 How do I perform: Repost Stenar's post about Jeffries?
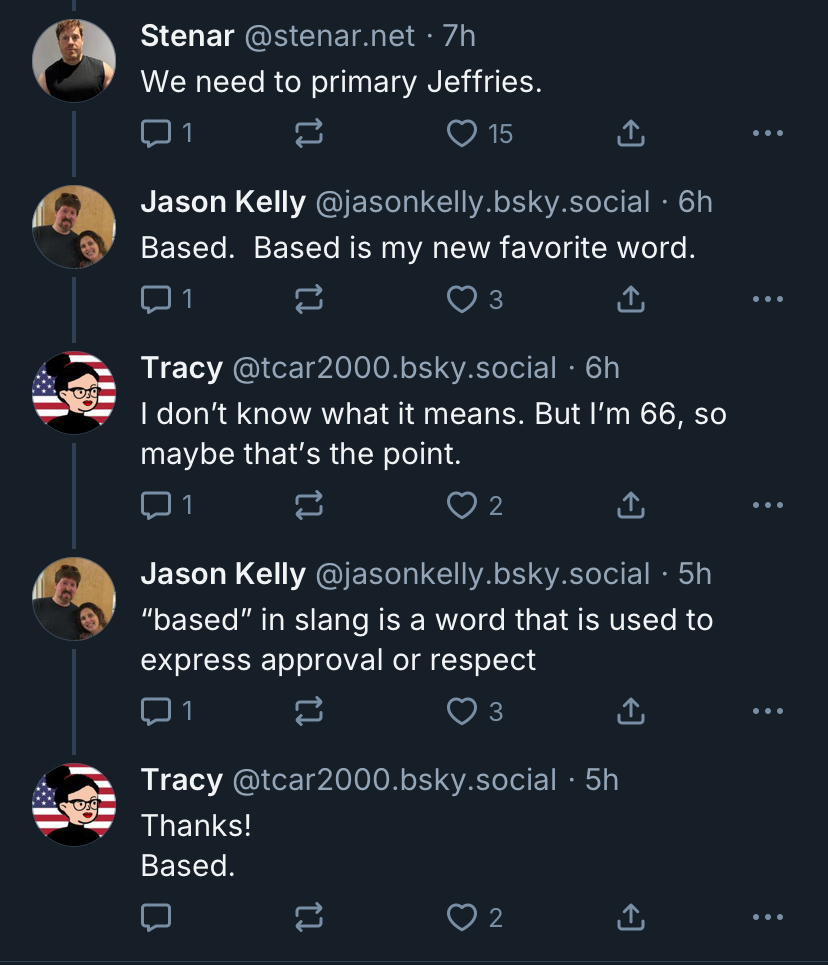pos(309,133)
